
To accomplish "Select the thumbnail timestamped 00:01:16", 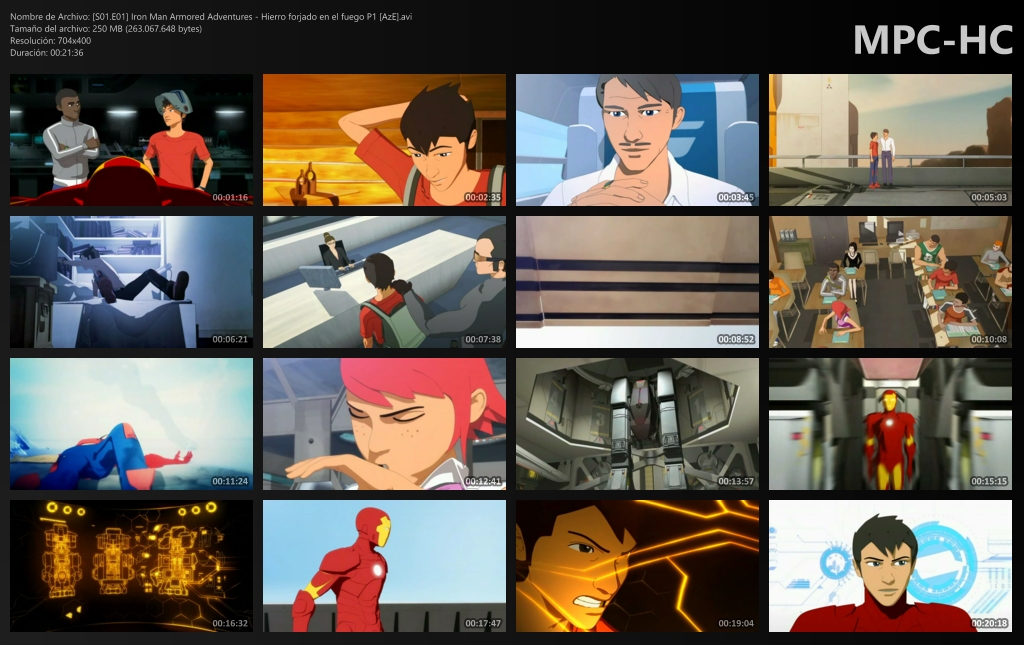I will pyautogui.click(x=131, y=140).
